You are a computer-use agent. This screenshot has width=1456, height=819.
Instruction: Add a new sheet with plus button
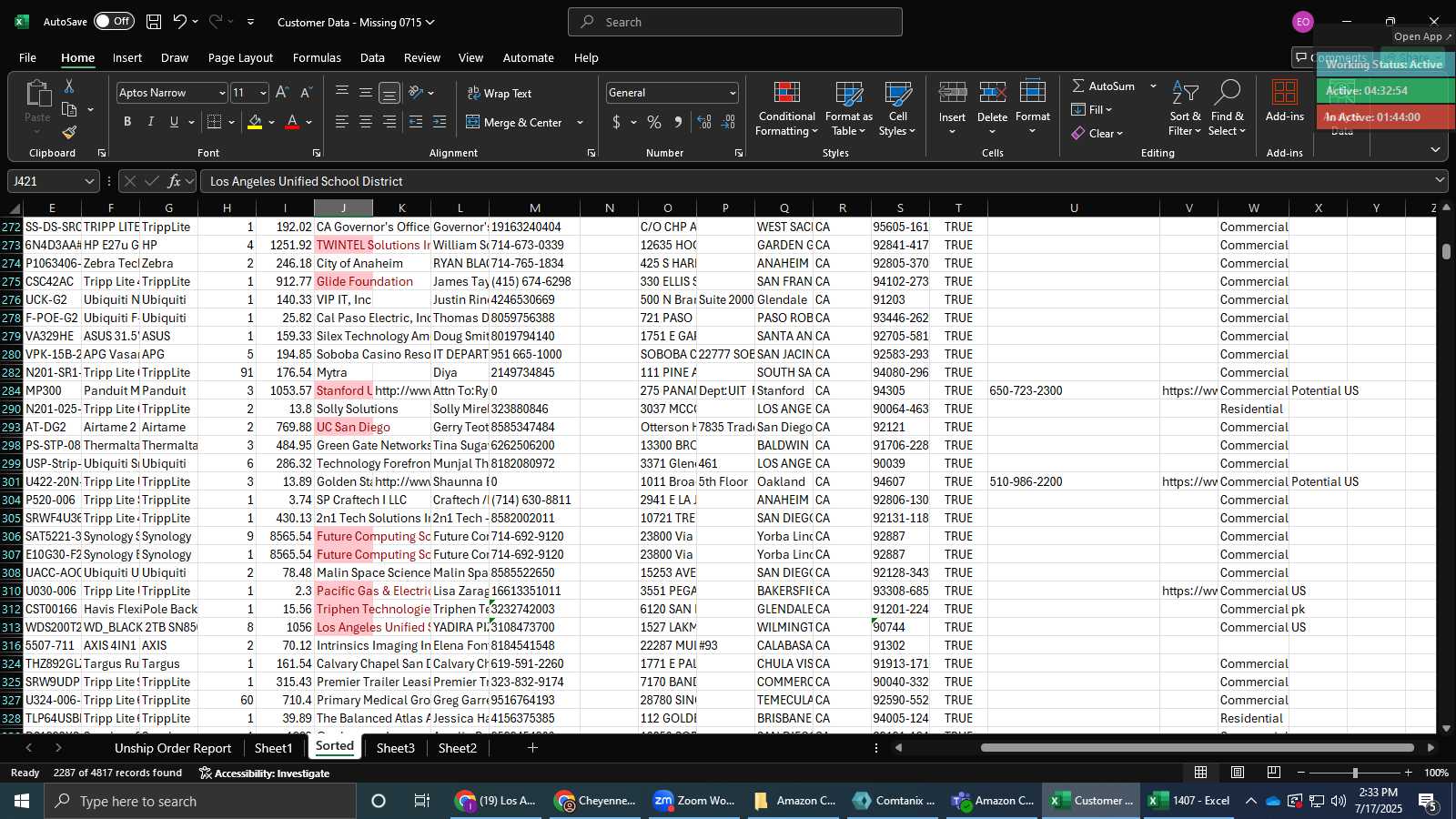tap(532, 748)
